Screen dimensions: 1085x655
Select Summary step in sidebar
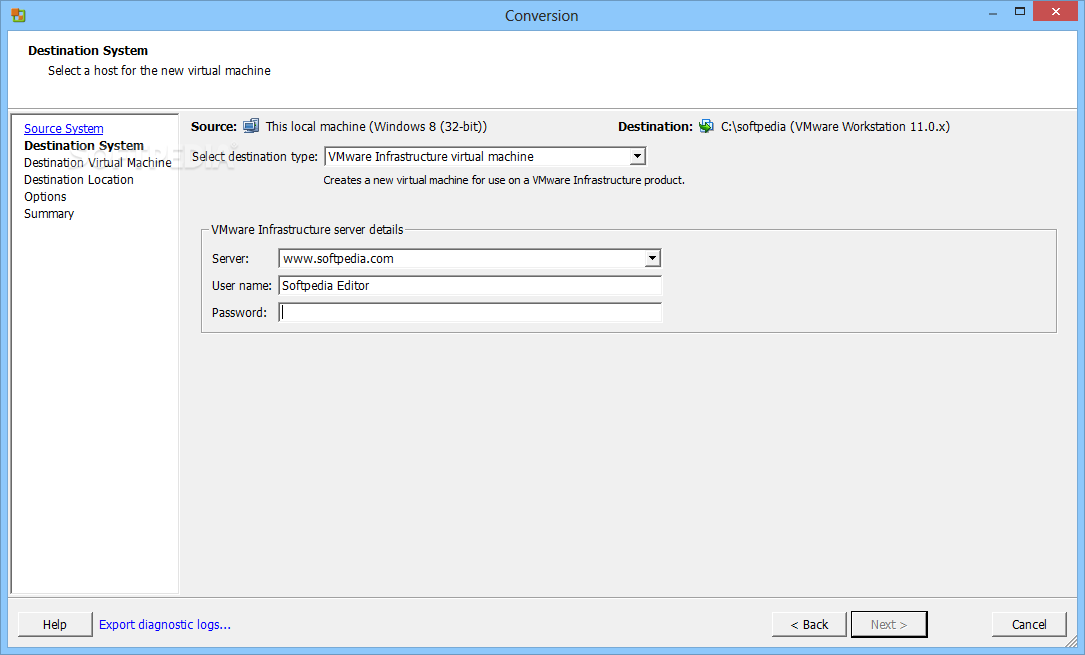pos(49,214)
